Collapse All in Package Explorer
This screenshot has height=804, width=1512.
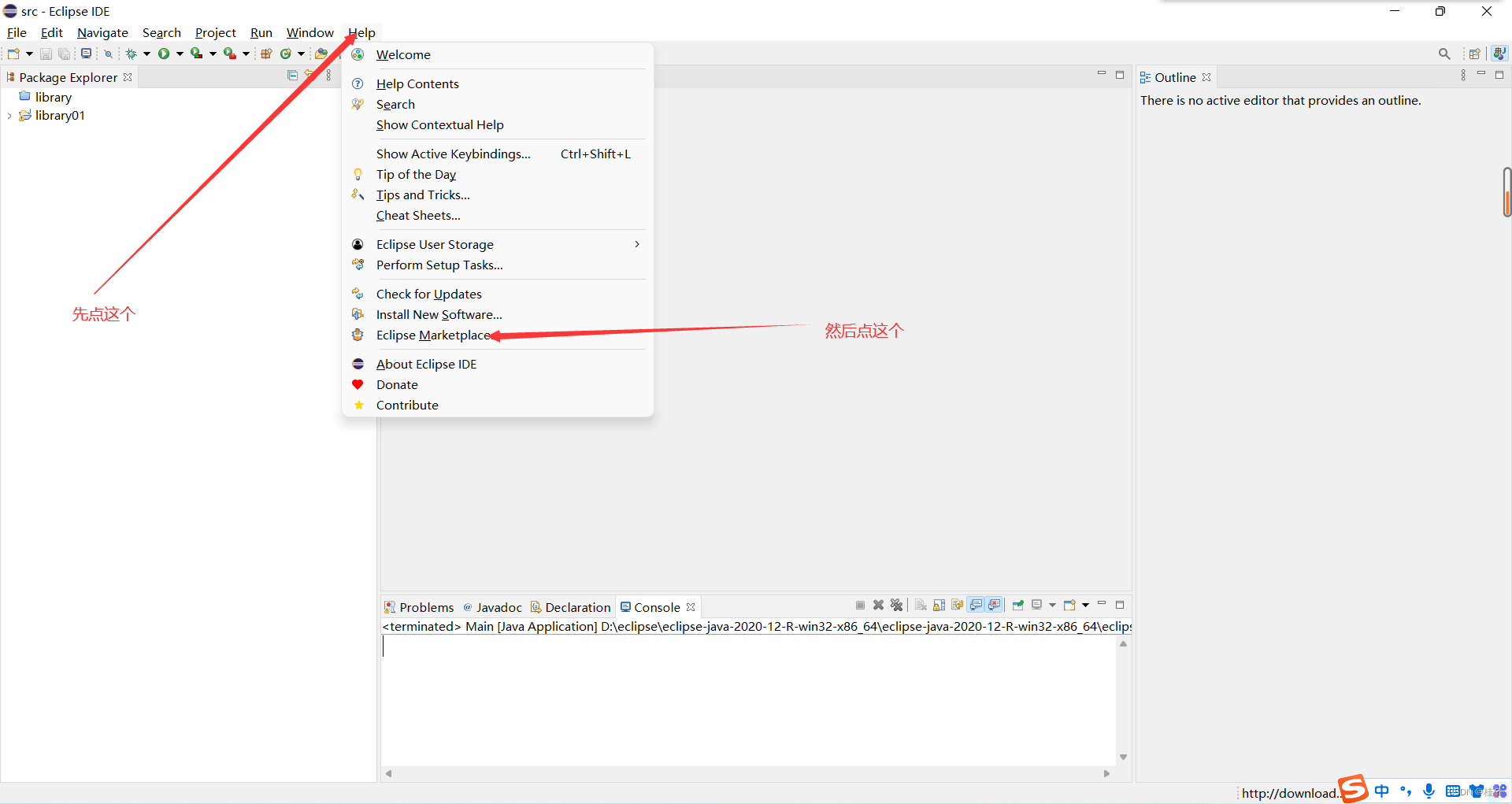(292, 75)
